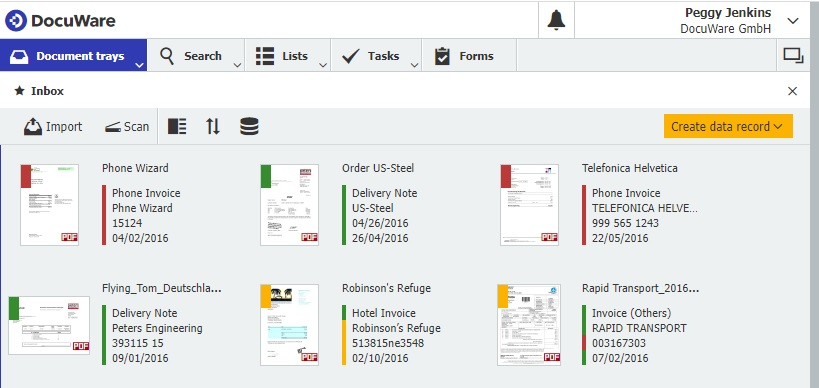Screen dimensions: 819x388
Task: Click the Phne Wizard company field
Action: [142, 208]
